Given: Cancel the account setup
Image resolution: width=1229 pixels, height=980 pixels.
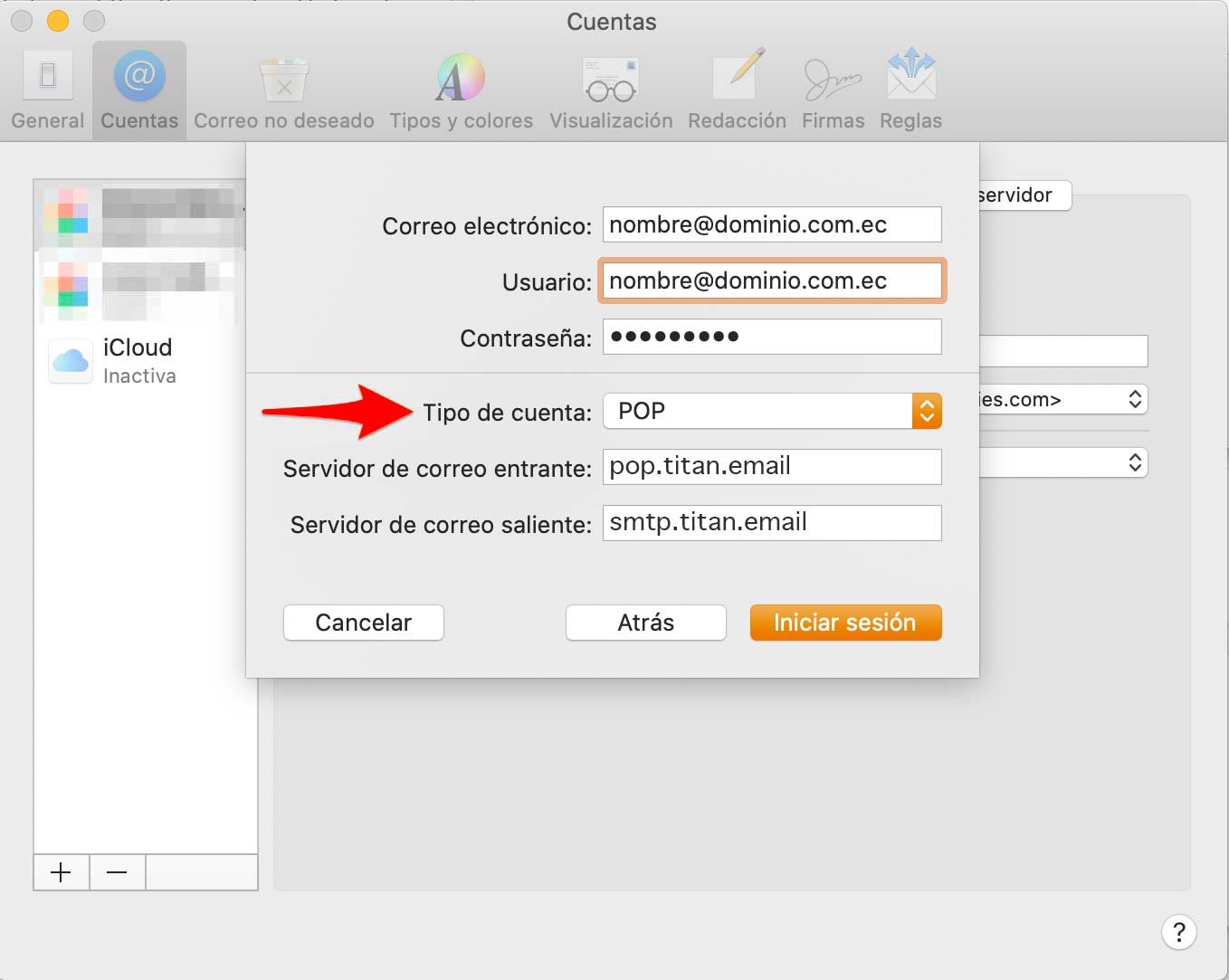Looking at the screenshot, I should coord(363,623).
